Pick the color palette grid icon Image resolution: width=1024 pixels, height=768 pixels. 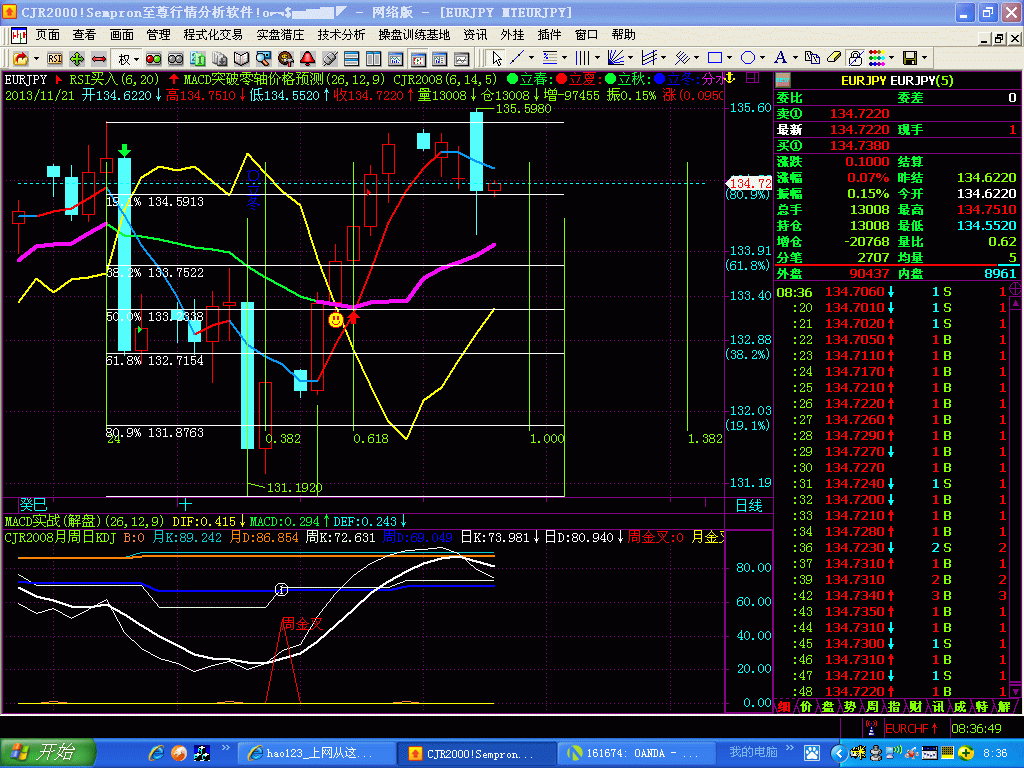[x=877, y=59]
